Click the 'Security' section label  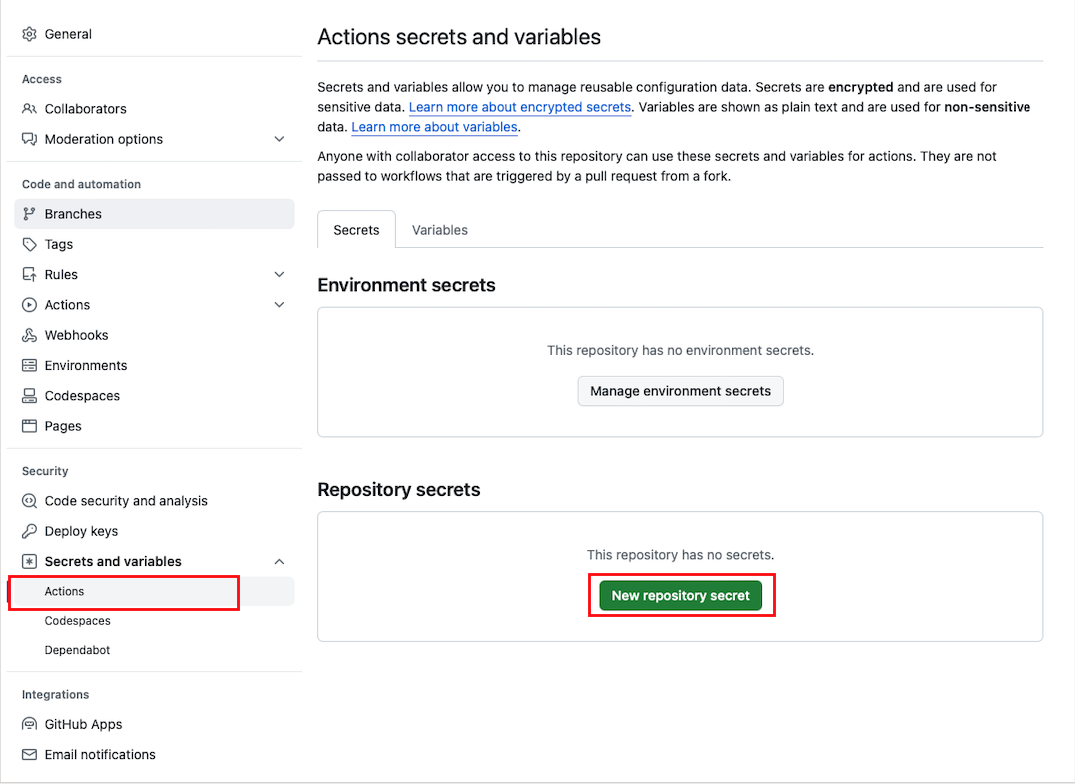45,471
